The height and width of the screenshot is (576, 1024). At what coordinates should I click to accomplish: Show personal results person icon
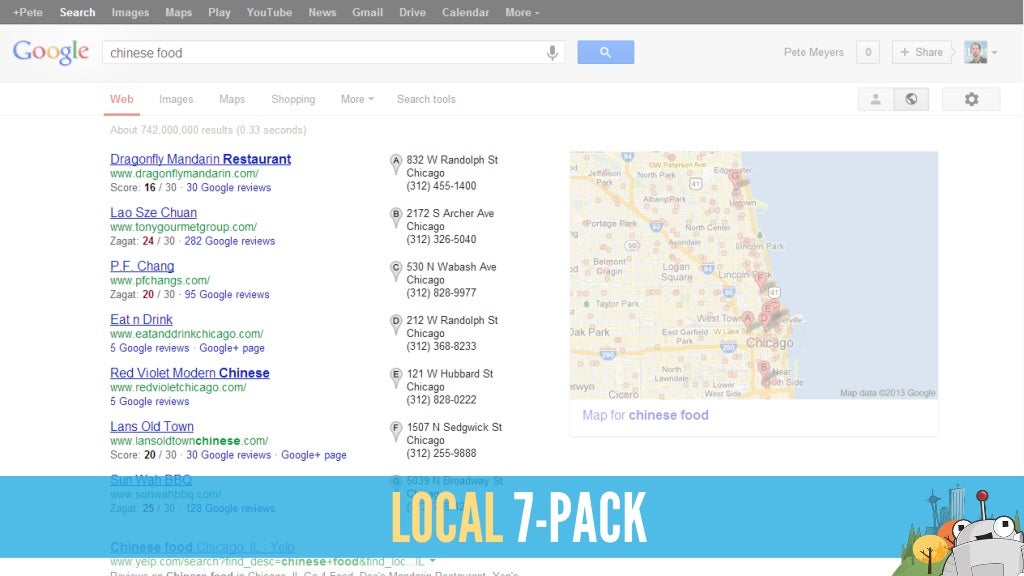(876, 99)
